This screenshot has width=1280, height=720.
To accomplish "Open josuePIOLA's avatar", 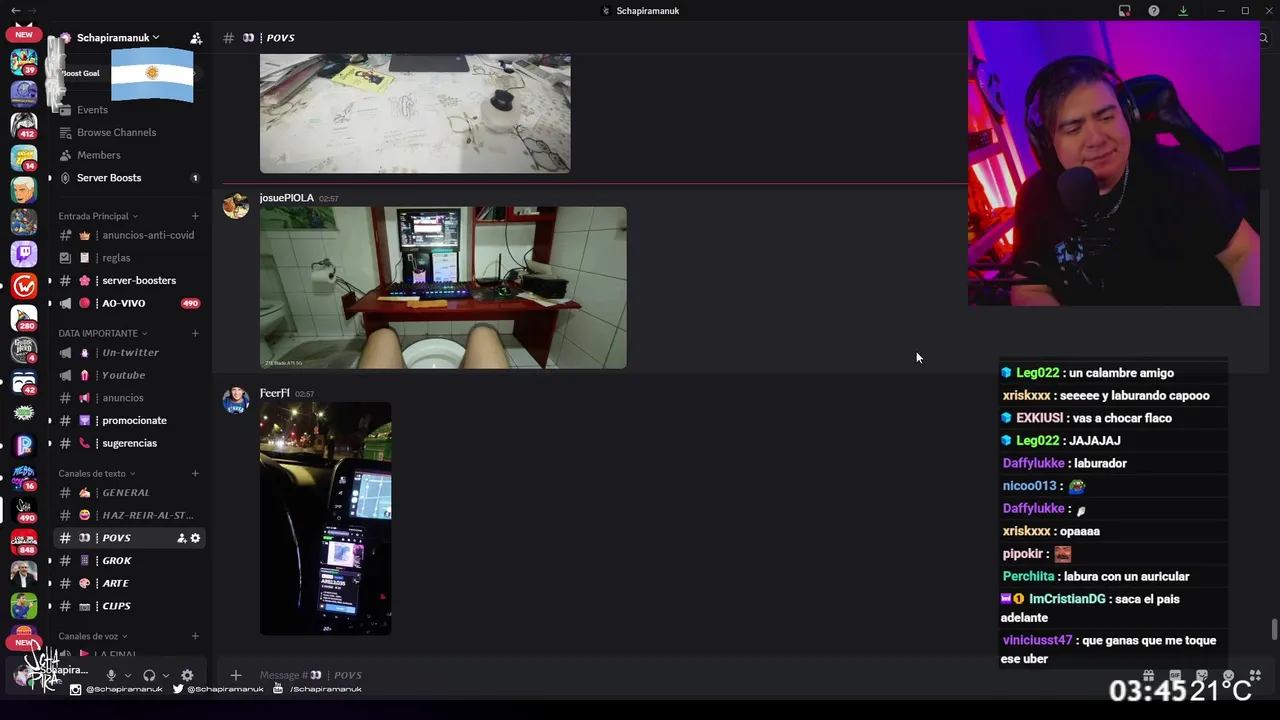I will (236, 205).
